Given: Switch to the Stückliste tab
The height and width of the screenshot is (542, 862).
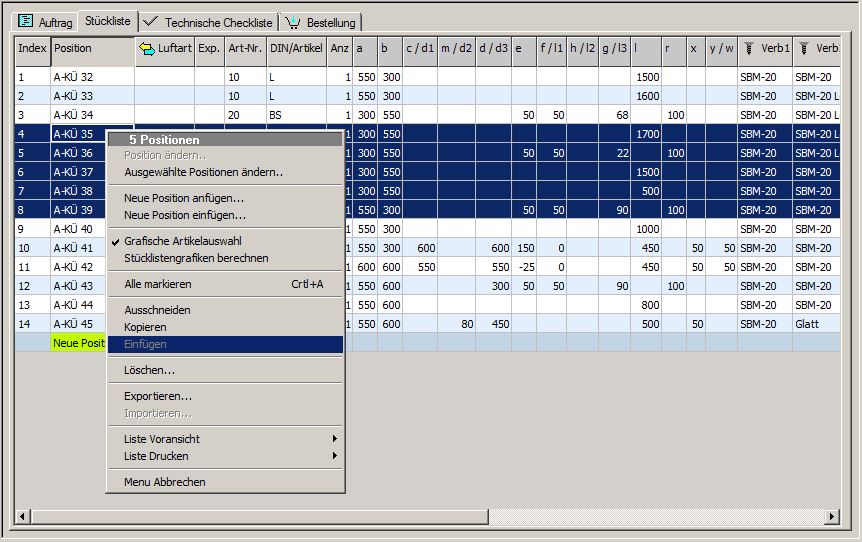Looking at the screenshot, I should pyautogui.click(x=107, y=21).
